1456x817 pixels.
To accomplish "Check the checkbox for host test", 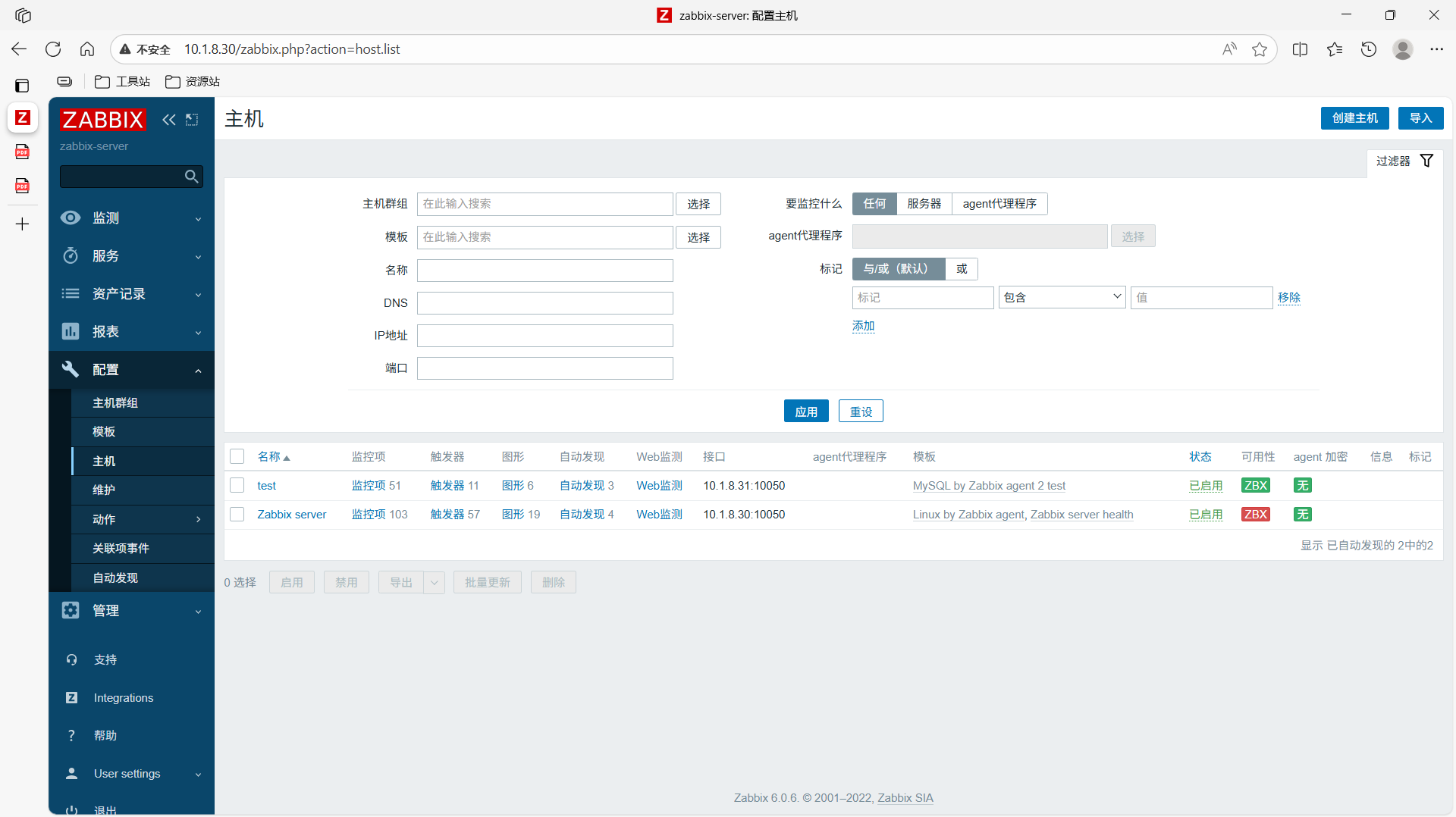I will (x=237, y=485).
